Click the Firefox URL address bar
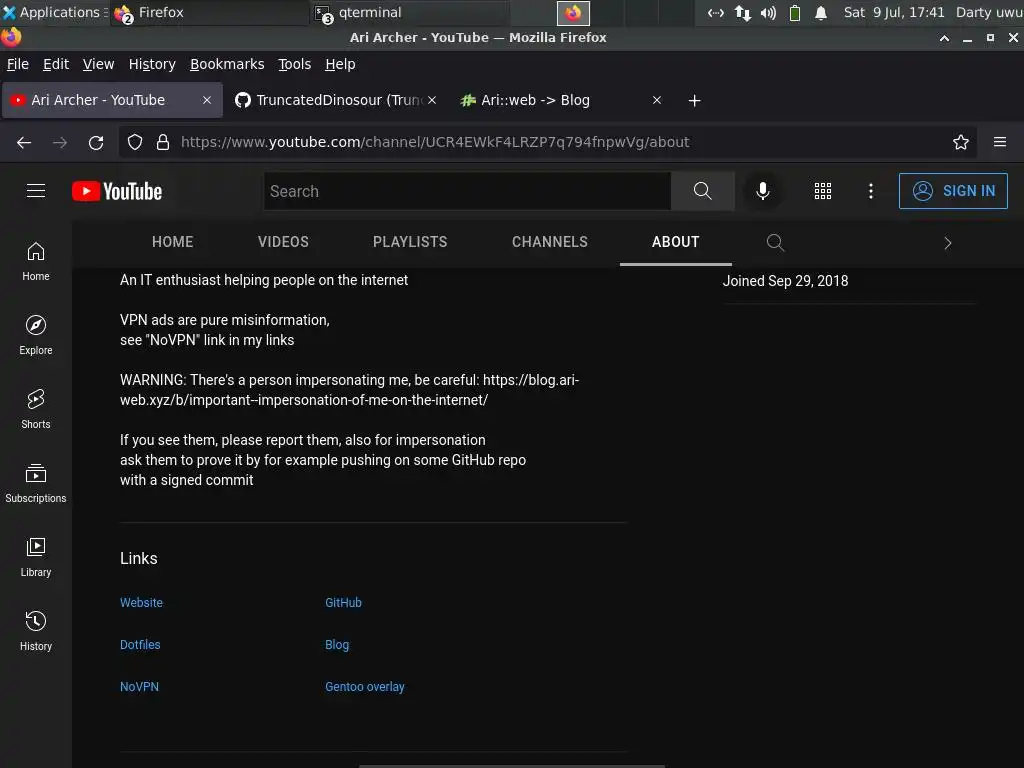1024x768 pixels. click(549, 142)
